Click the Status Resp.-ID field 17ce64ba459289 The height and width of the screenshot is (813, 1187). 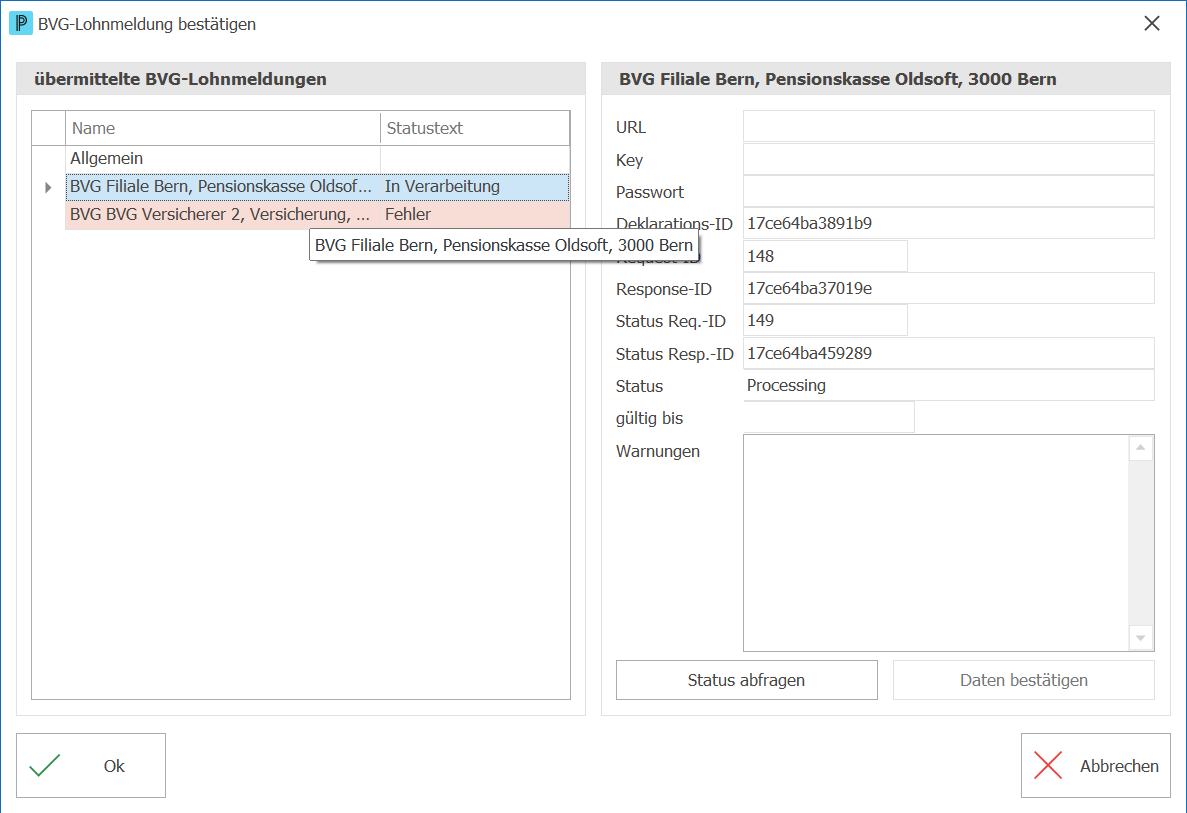tap(949, 353)
